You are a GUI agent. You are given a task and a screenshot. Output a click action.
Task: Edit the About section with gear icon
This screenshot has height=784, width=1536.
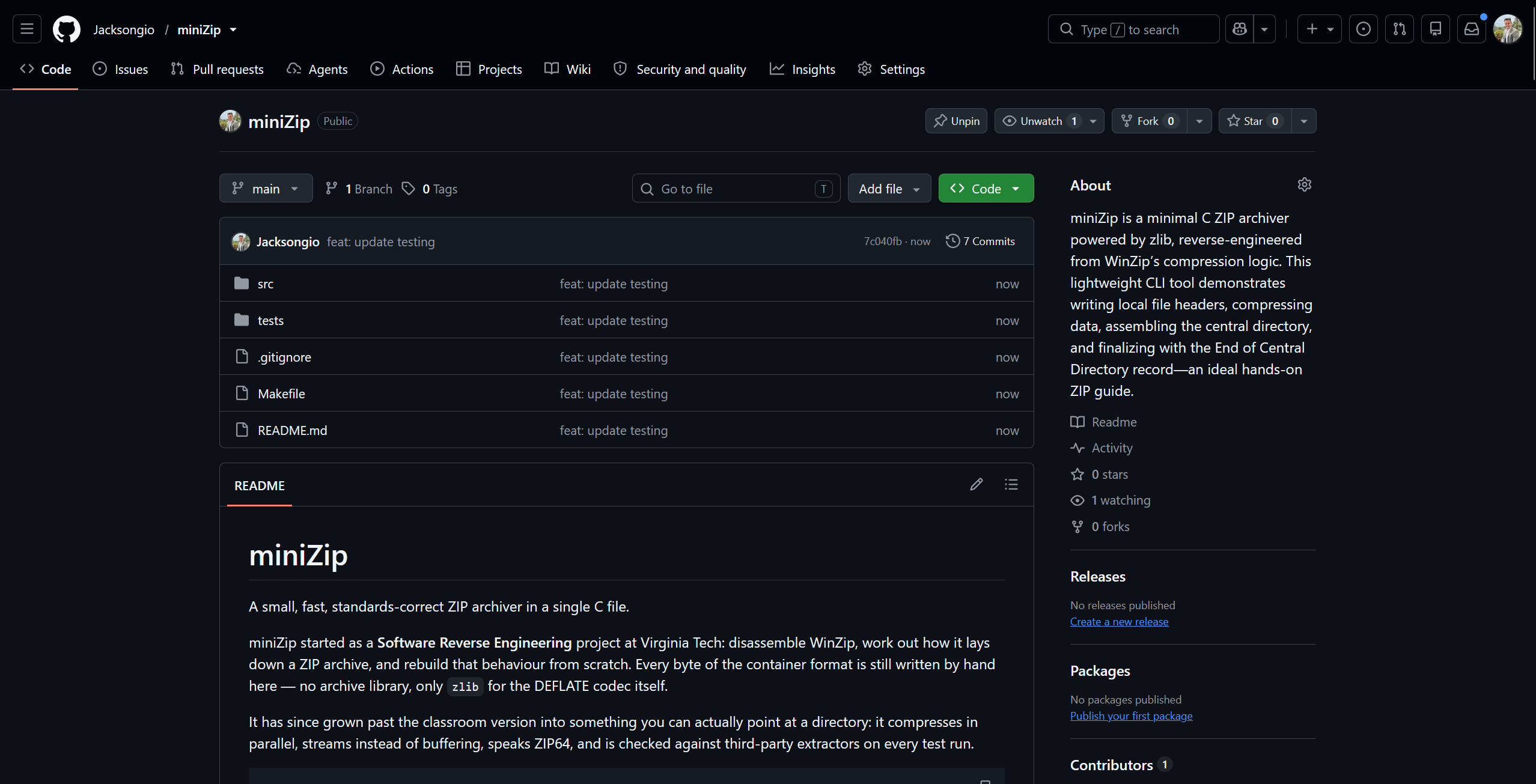coord(1304,184)
